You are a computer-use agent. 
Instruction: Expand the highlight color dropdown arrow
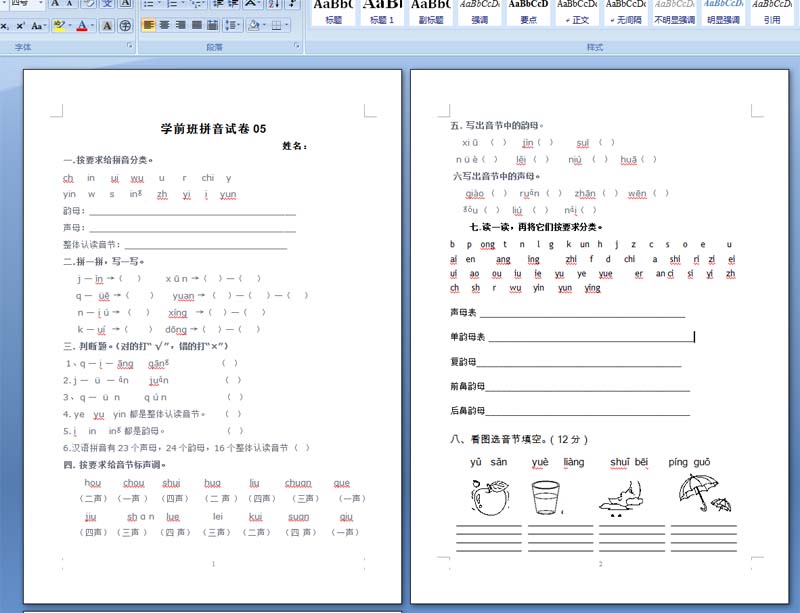[69, 26]
